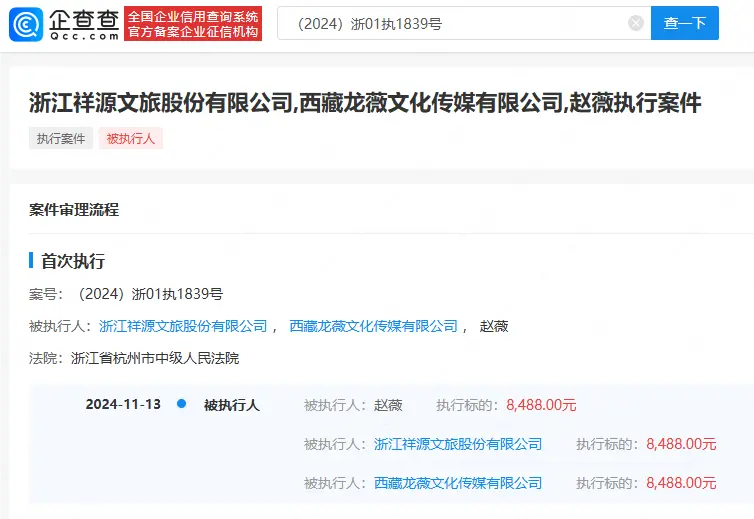
Task: Clear the search box with the X icon
Action: (636, 23)
